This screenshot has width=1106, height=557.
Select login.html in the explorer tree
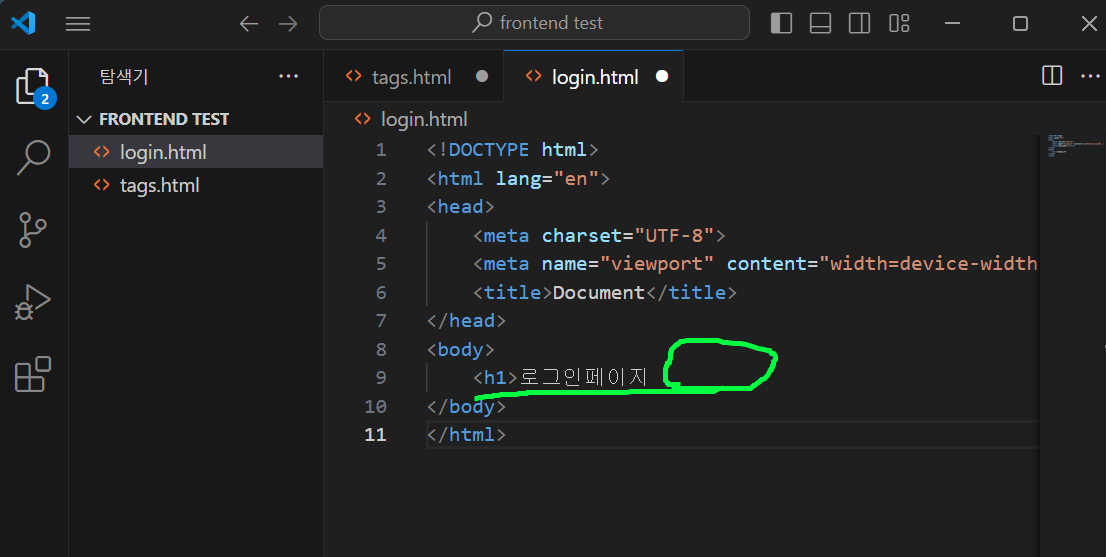(x=196, y=152)
